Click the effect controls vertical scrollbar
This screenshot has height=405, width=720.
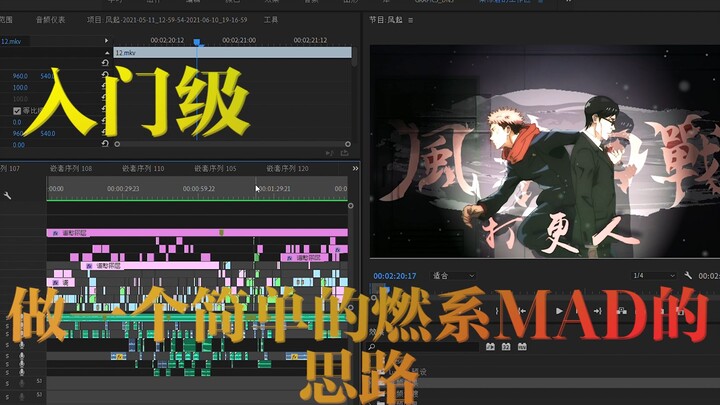[x=354, y=57]
